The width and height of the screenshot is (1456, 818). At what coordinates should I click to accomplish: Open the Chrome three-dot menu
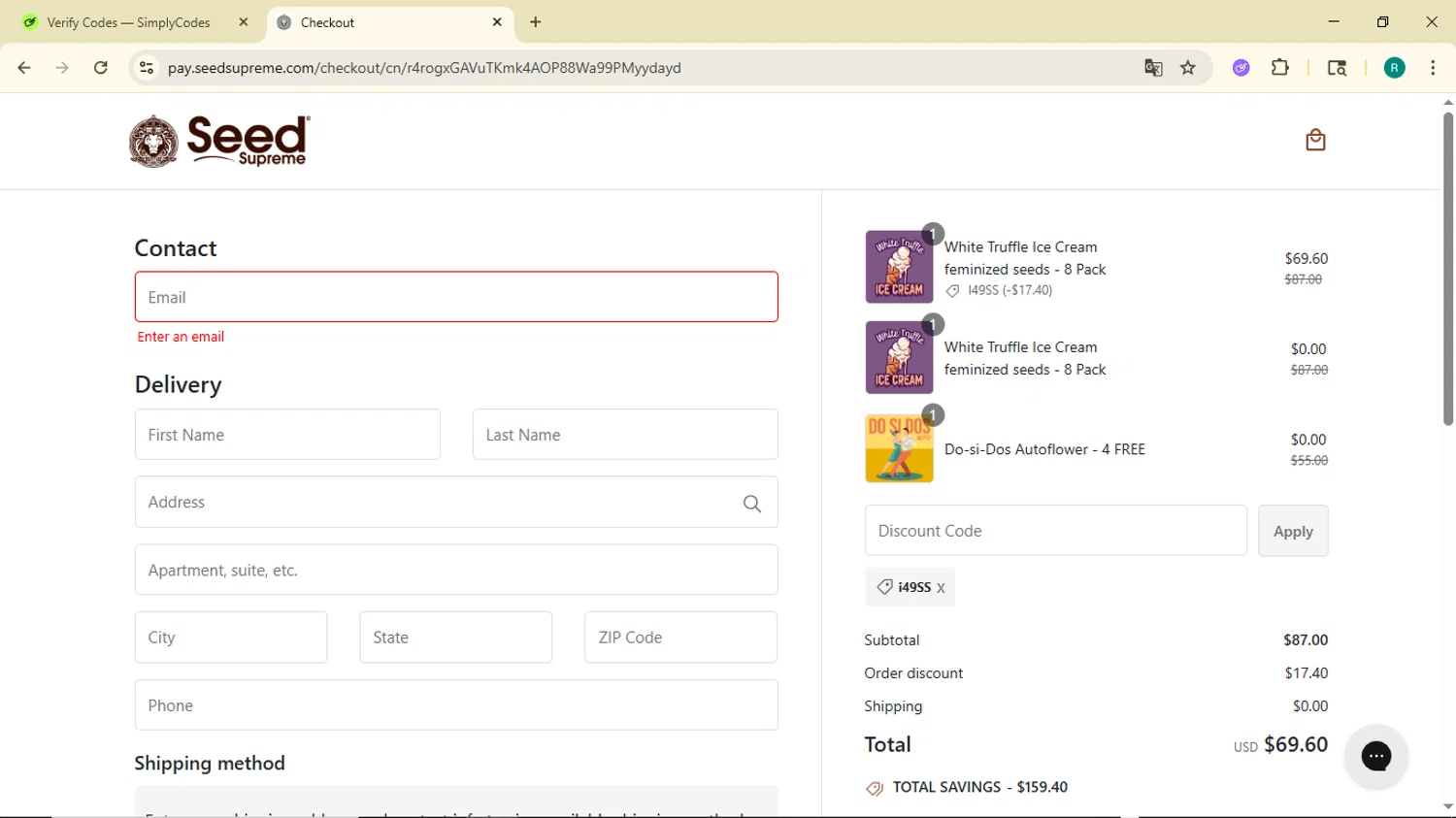[1433, 68]
